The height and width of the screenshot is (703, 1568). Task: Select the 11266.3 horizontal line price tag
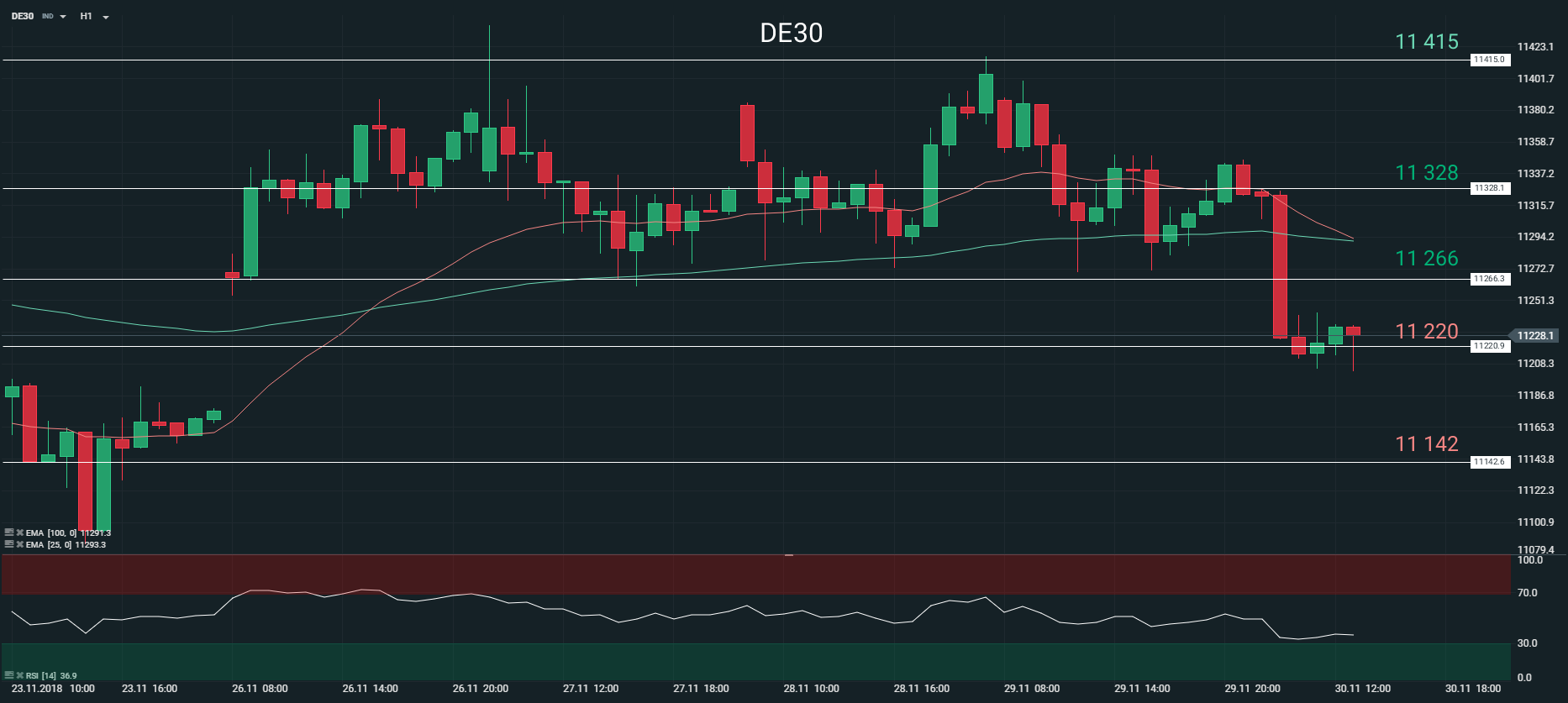pos(1489,279)
